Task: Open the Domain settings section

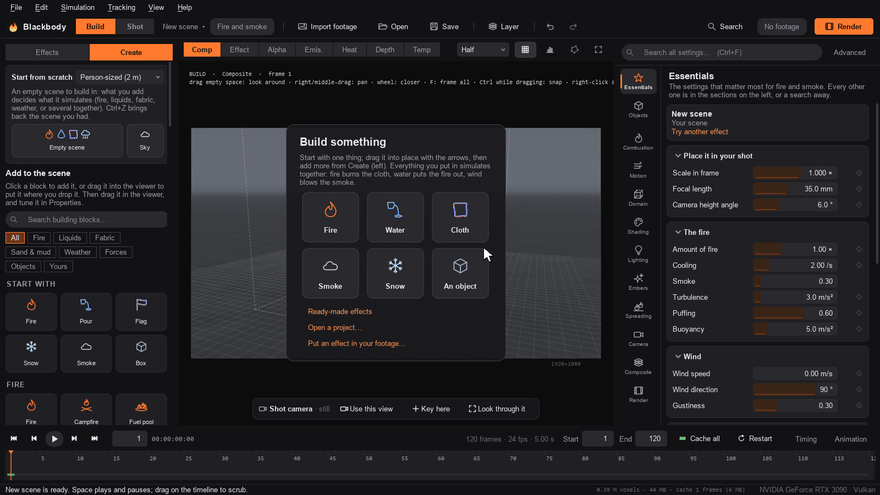Action: click(638, 198)
